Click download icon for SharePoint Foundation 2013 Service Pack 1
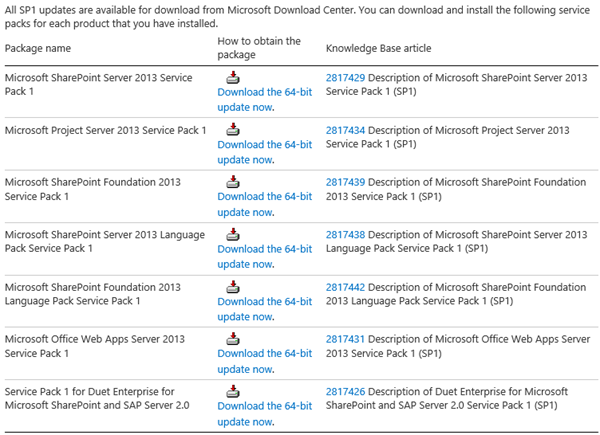The height and width of the screenshot is (435, 600). point(233,182)
